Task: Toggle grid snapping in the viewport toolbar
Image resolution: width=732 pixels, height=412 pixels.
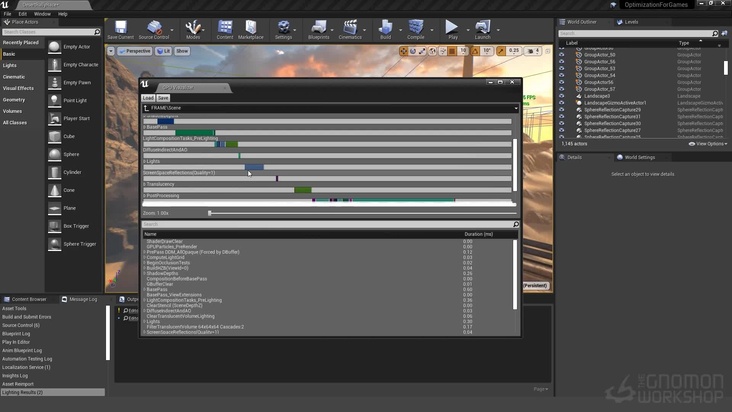Action: [452, 51]
